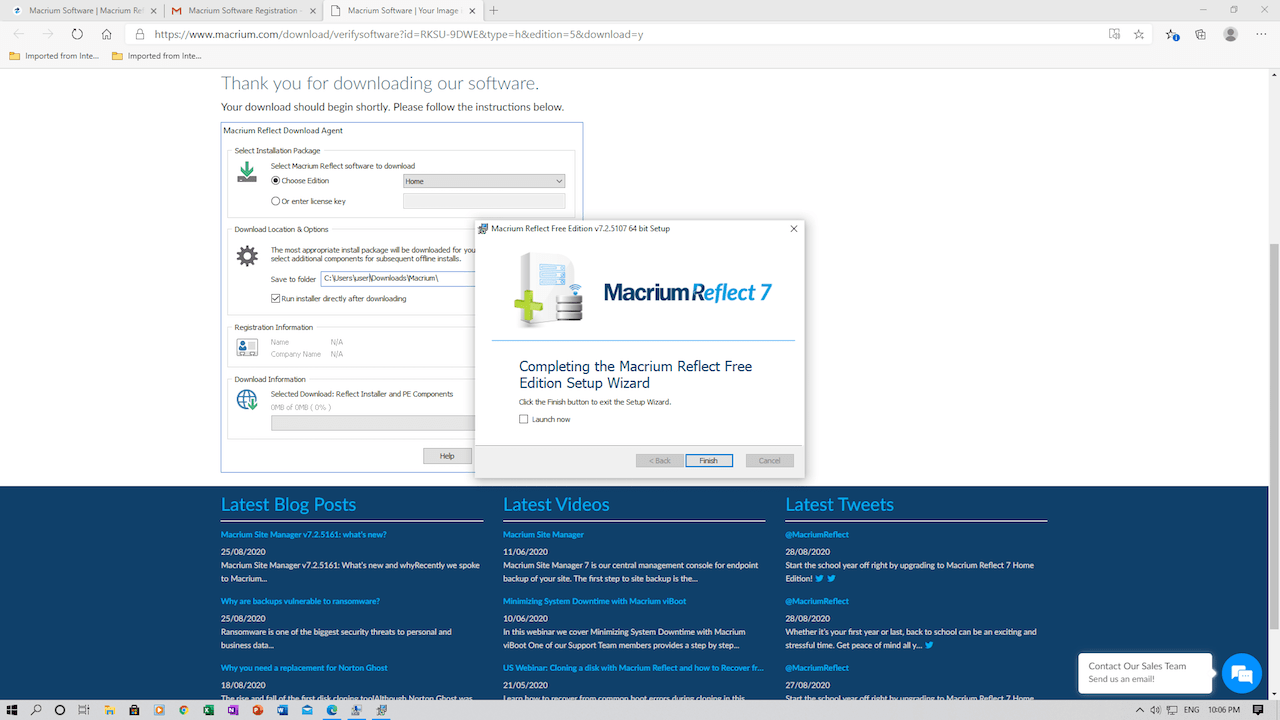The image size is (1280, 720).
Task: Add this page to favorites with the star
Action: click(1139, 34)
